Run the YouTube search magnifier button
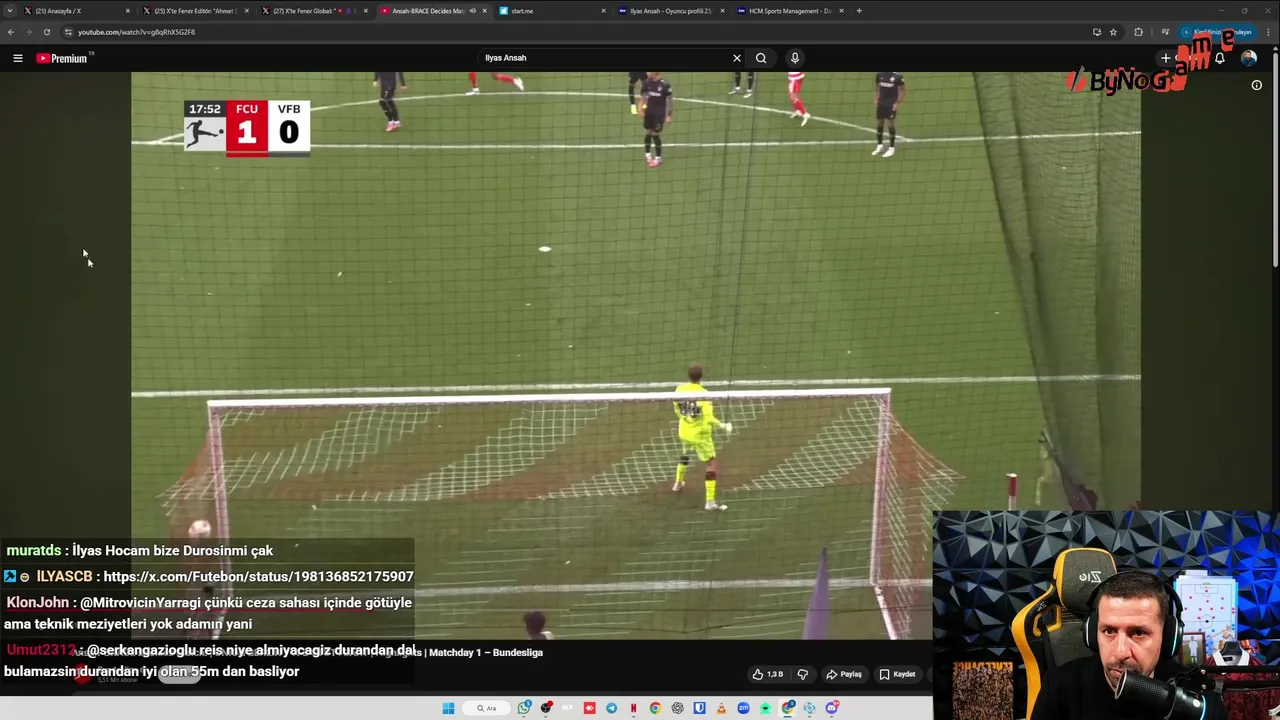Viewport: 1280px width, 720px height. tap(761, 58)
